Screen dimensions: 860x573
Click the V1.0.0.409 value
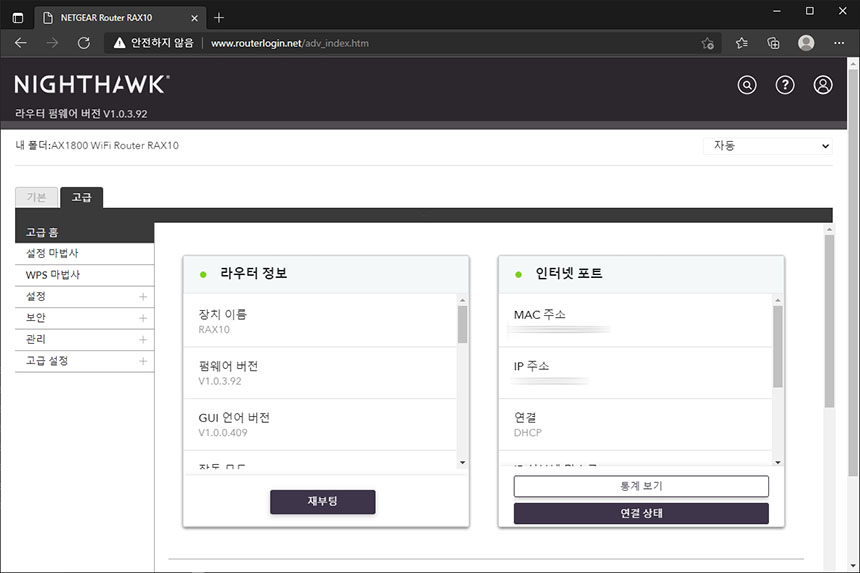click(x=223, y=433)
